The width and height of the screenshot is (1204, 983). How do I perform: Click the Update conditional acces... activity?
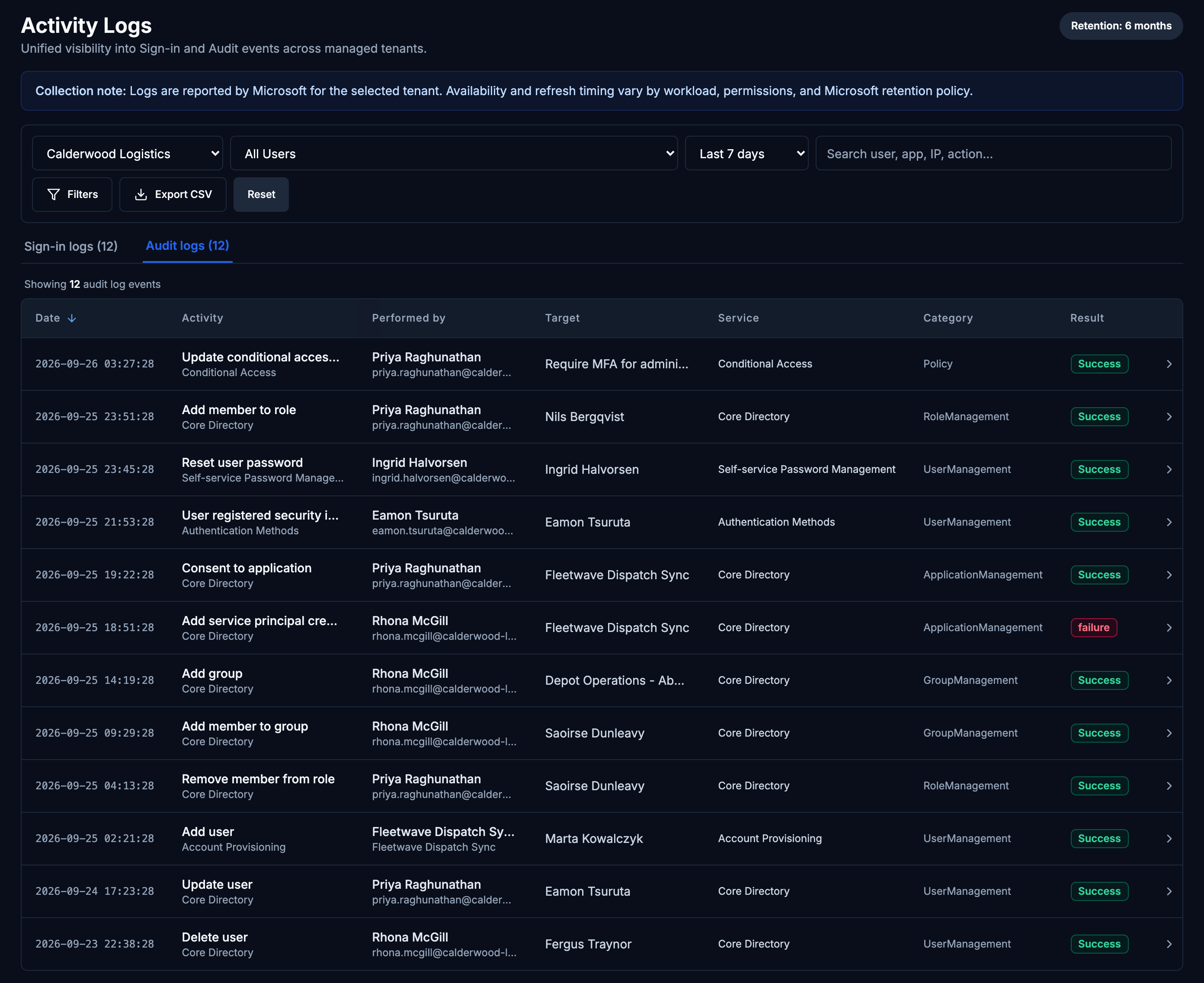261,357
